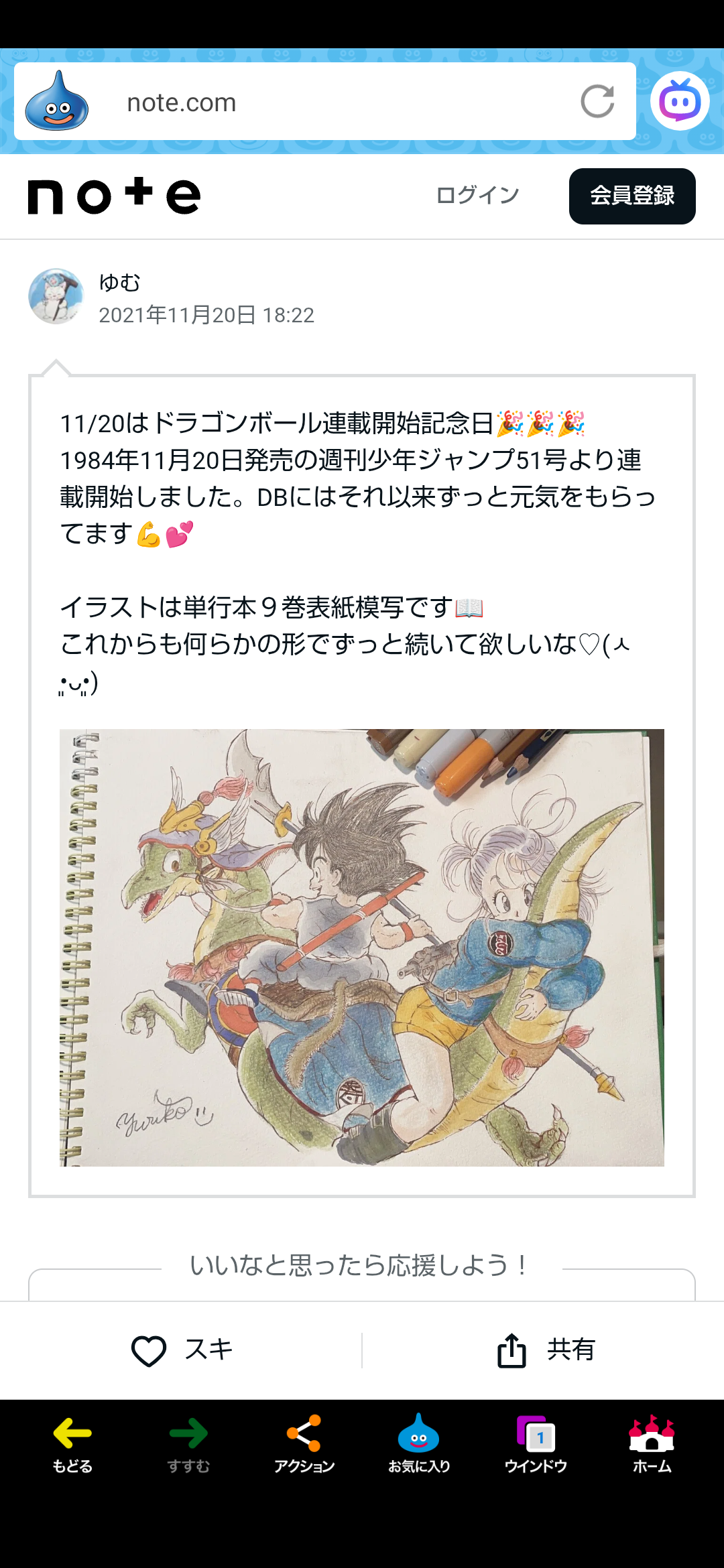Screen dimensions: 724x1568
Task: Open the note logo homepage
Action: [114, 196]
